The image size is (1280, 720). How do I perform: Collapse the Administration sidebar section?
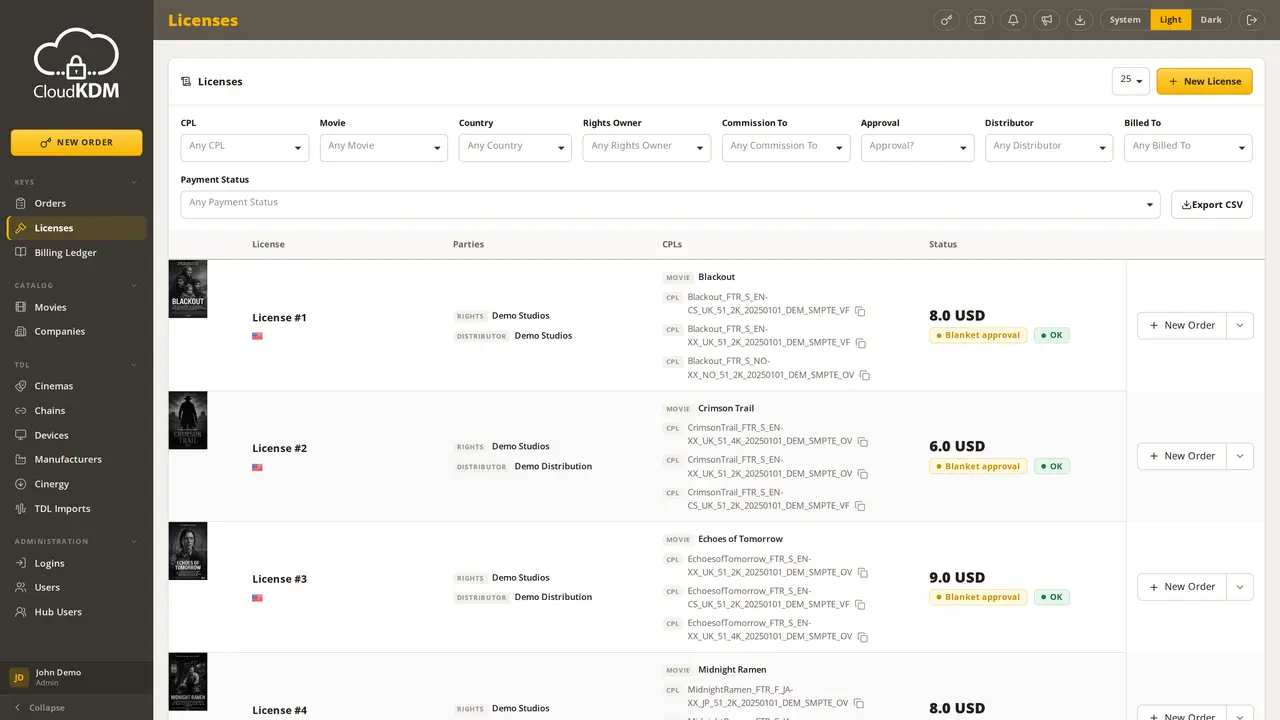coord(76,541)
